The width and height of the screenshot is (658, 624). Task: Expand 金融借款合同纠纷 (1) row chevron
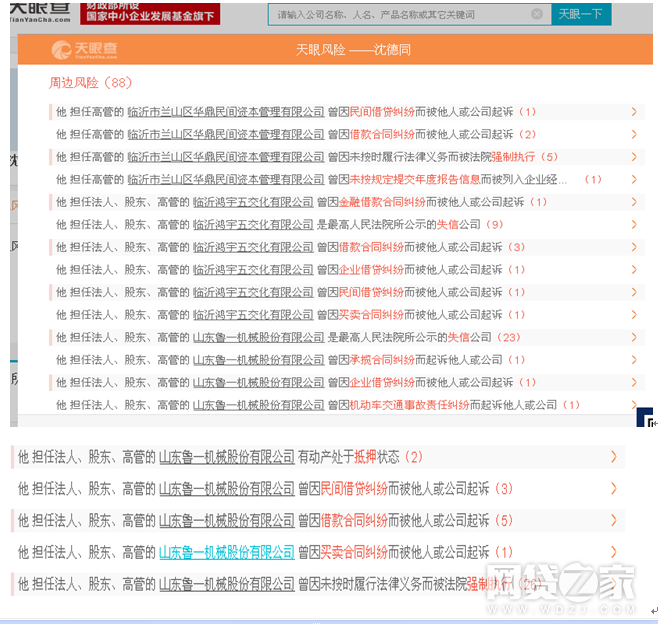[x=634, y=202]
